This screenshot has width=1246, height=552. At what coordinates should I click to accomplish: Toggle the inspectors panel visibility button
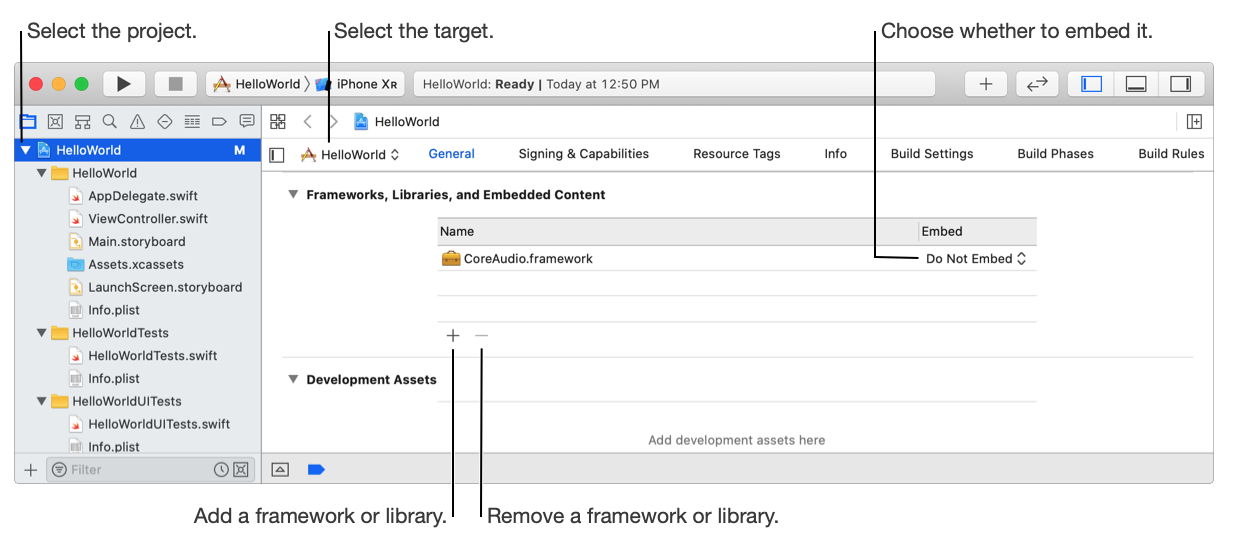click(1181, 84)
